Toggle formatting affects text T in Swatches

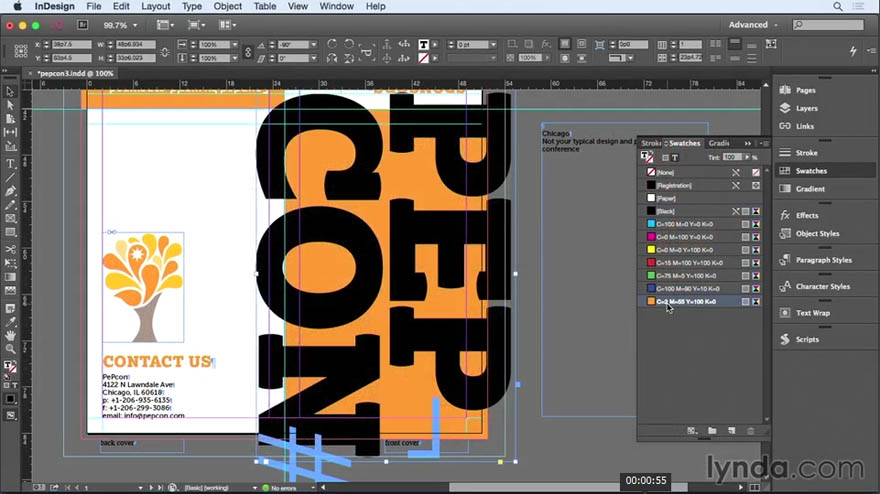pos(675,158)
